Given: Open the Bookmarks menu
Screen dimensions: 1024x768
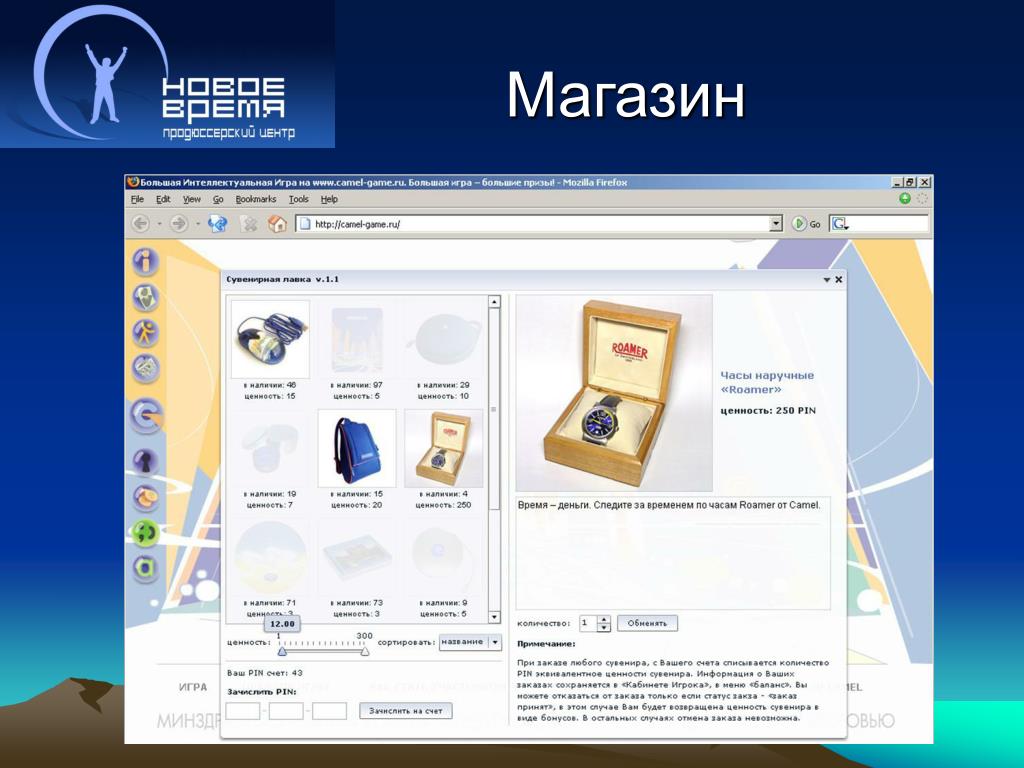Looking at the screenshot, I should coord(256,199).
